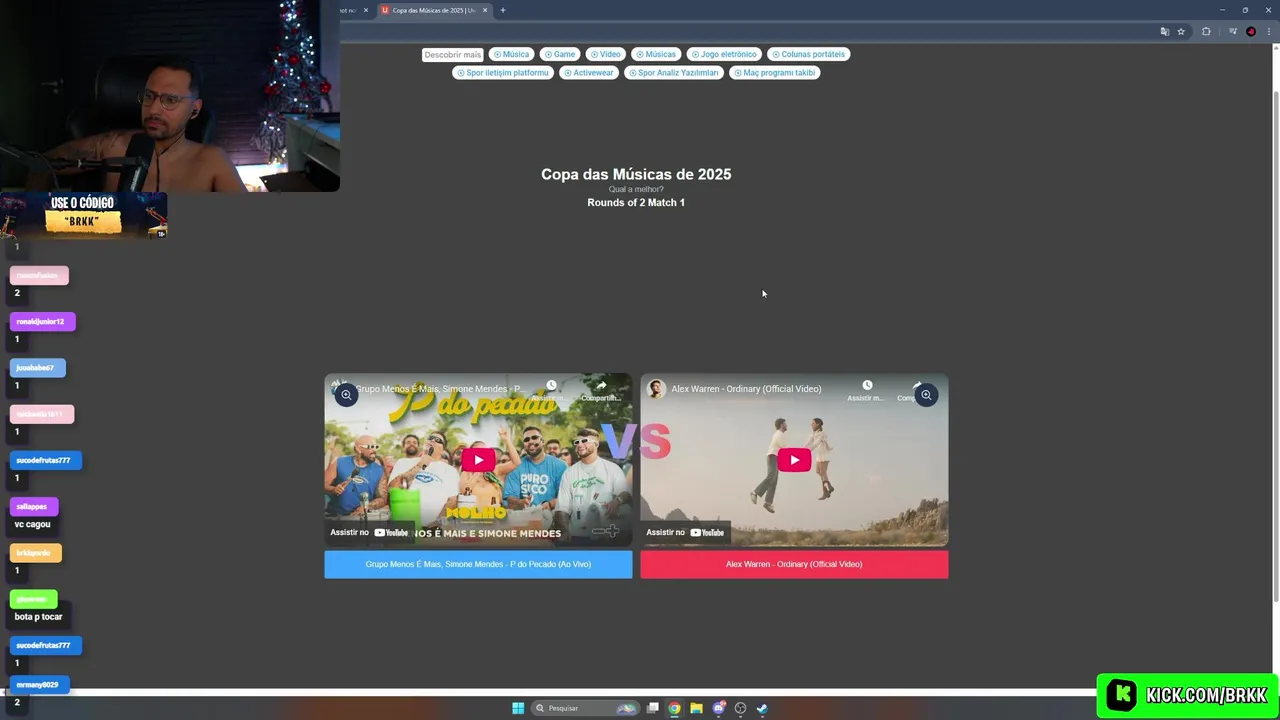Select the Música tag
Image resolution: width=1280 pixels, height=720 pixels.
[511, 54]
